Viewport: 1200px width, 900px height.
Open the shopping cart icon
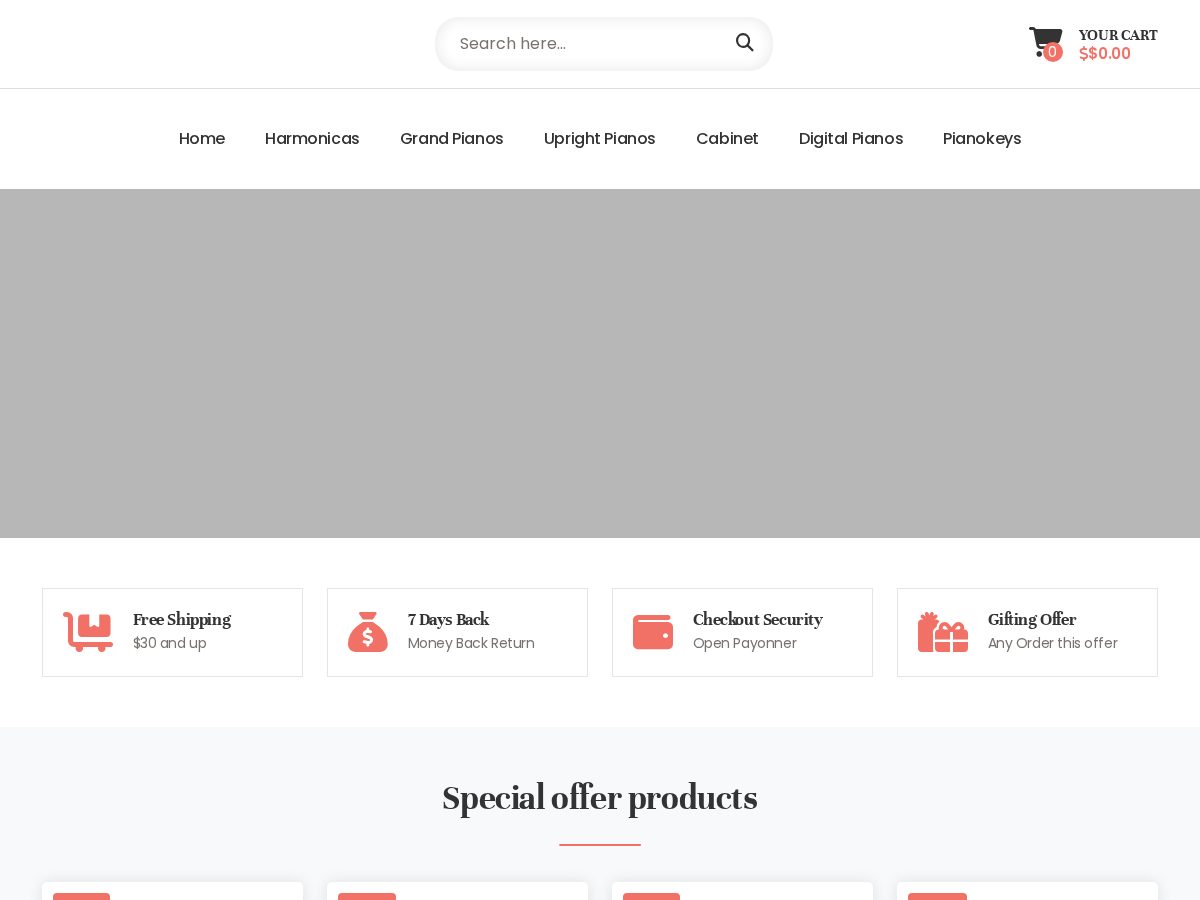tap(1045, 41)
